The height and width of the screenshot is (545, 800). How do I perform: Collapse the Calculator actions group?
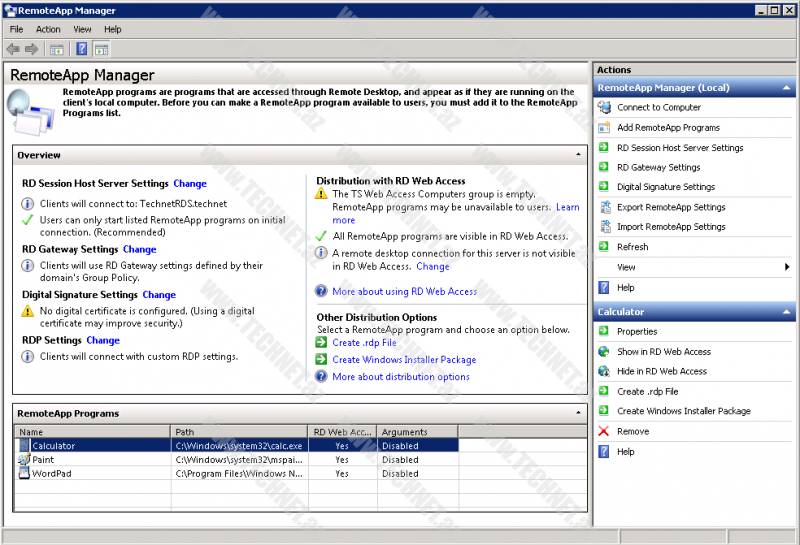point(788,311)
